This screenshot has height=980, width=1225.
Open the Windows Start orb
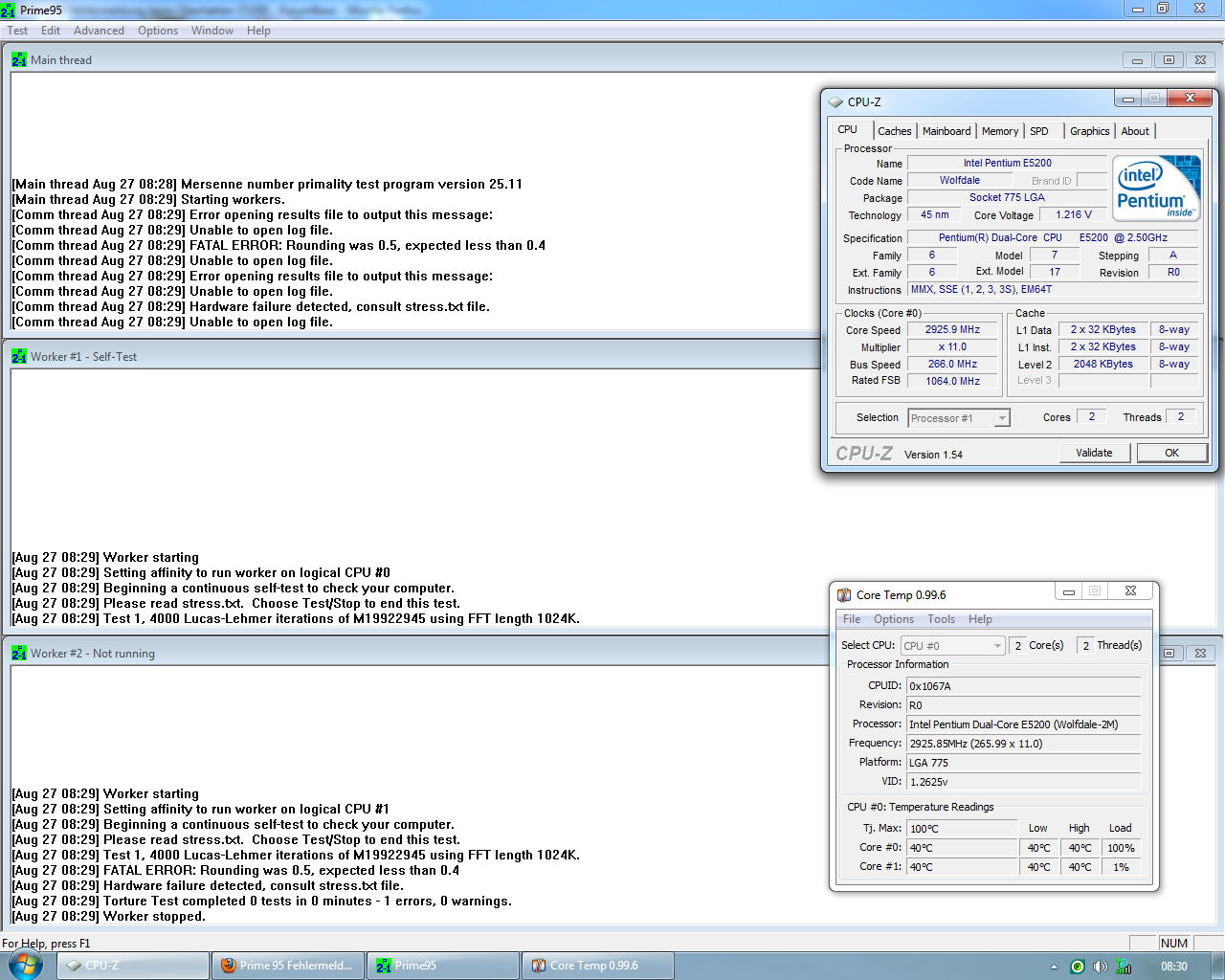pyautogui.click(x=25, y=965)
